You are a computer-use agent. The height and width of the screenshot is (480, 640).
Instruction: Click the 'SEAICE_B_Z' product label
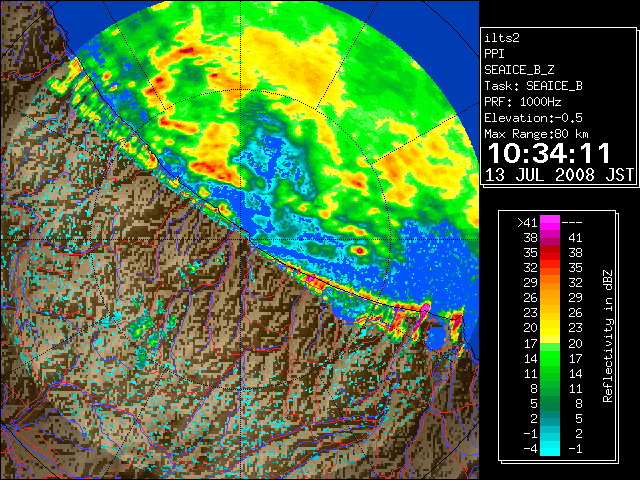519,70
